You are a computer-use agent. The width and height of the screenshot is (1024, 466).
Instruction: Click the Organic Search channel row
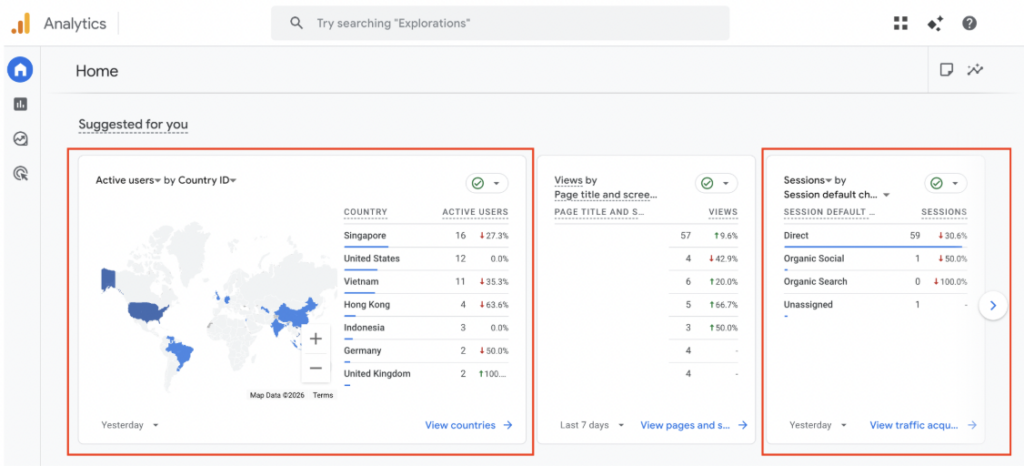(x=875, y=282)
